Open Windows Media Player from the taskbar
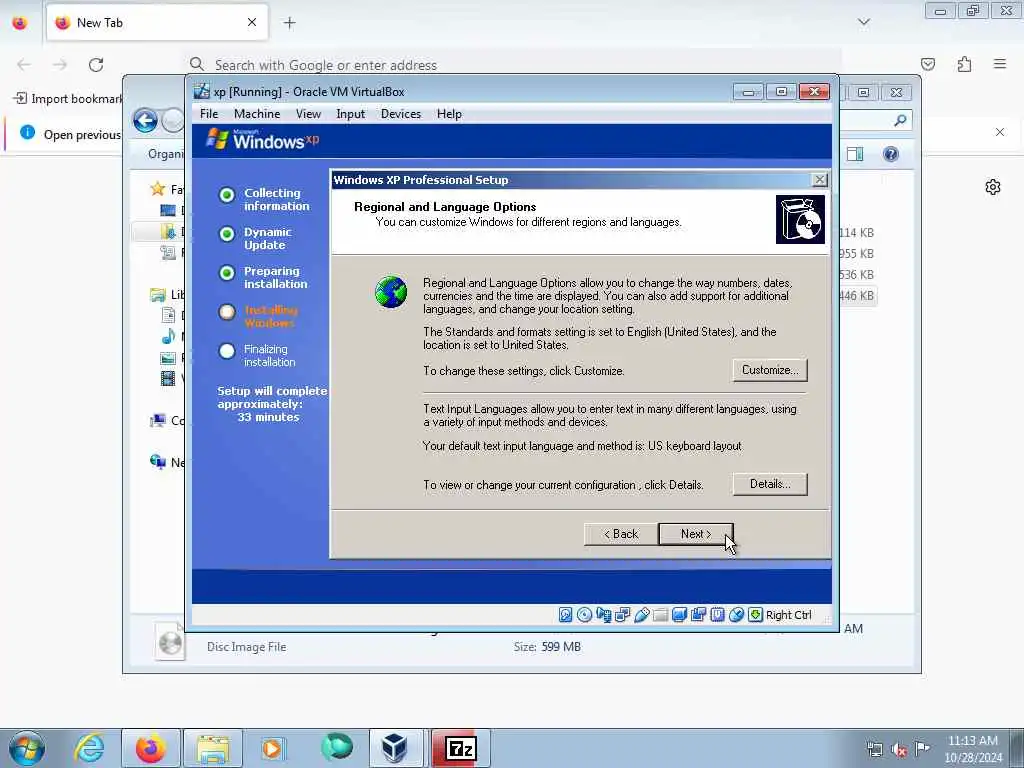 pos(272,748)
